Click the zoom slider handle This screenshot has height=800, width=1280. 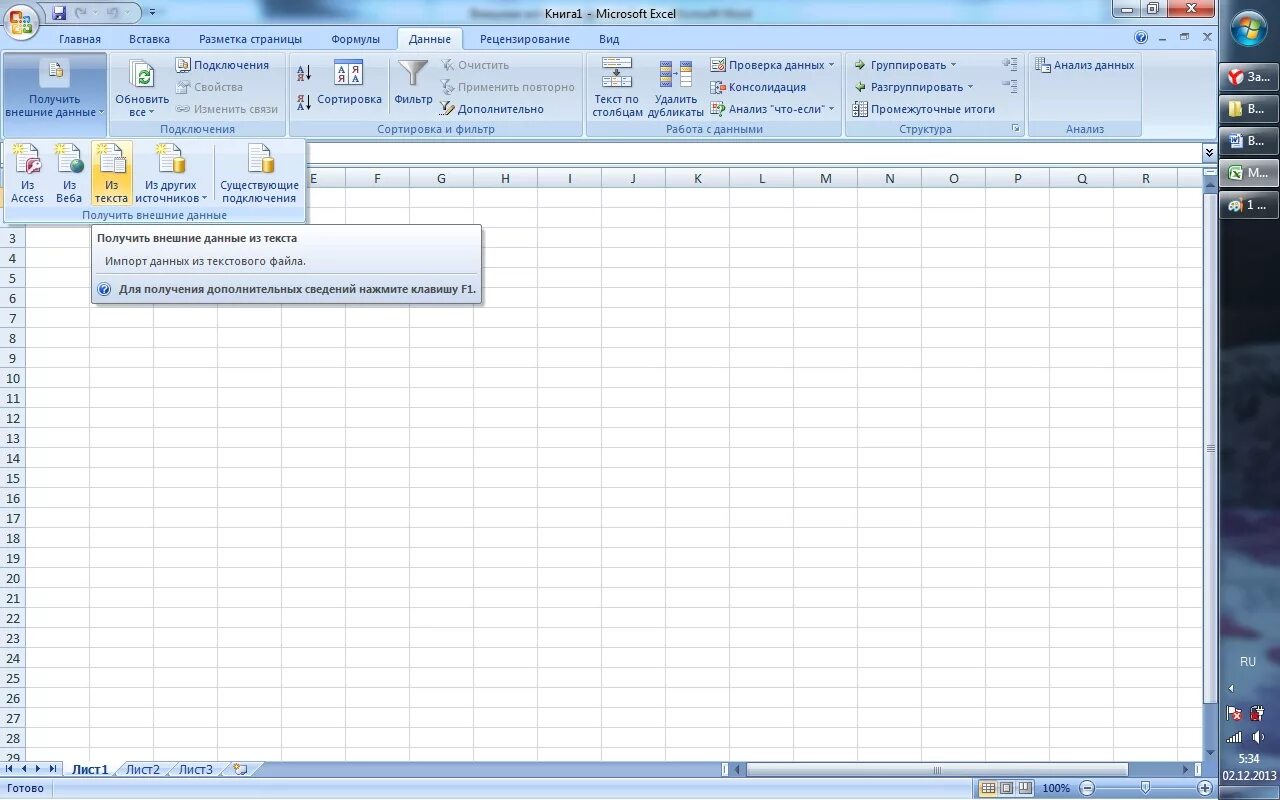[1145, 788]
